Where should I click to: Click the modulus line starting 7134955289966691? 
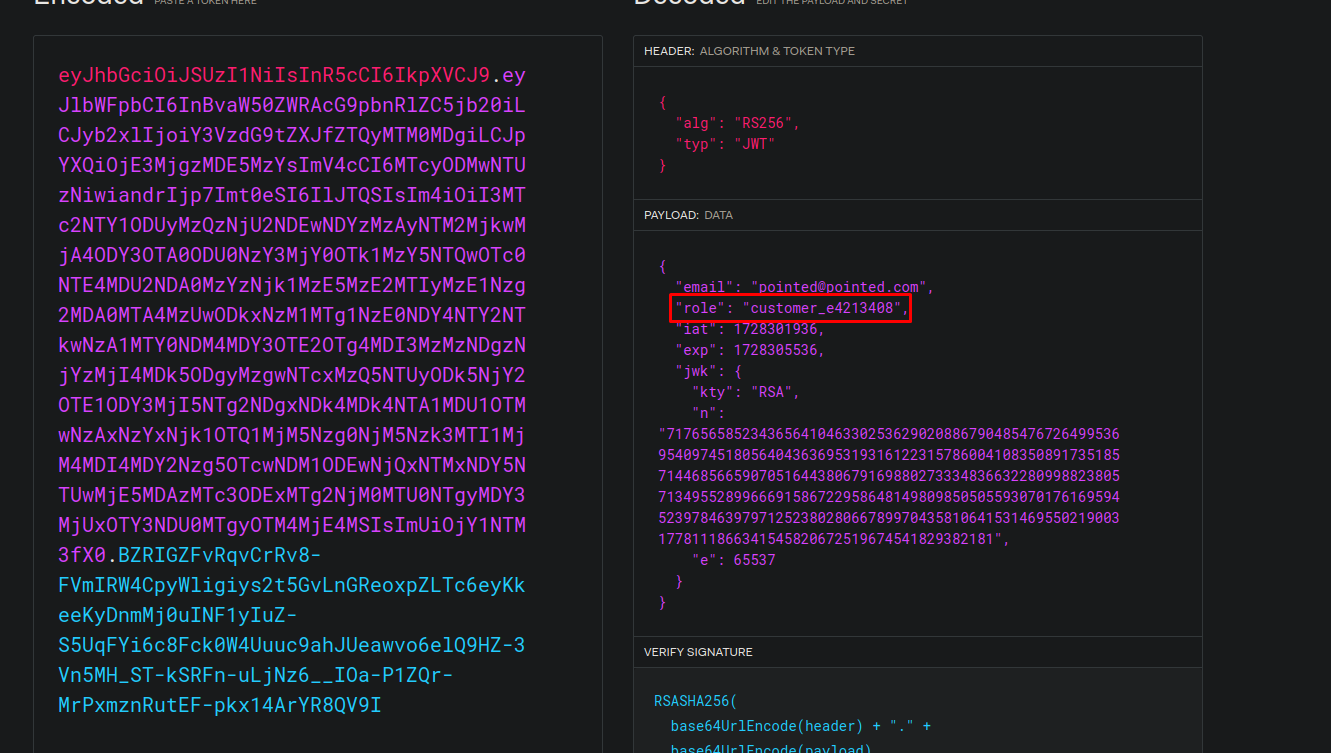[889, 497]
